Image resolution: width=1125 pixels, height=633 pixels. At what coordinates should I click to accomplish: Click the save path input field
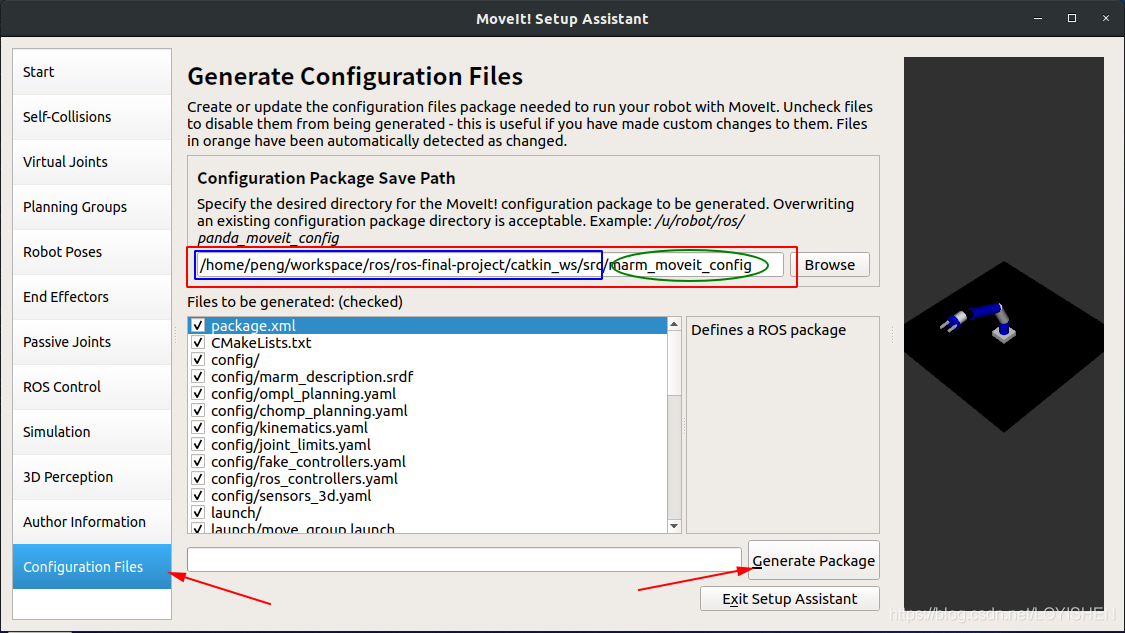click(489, 265)
